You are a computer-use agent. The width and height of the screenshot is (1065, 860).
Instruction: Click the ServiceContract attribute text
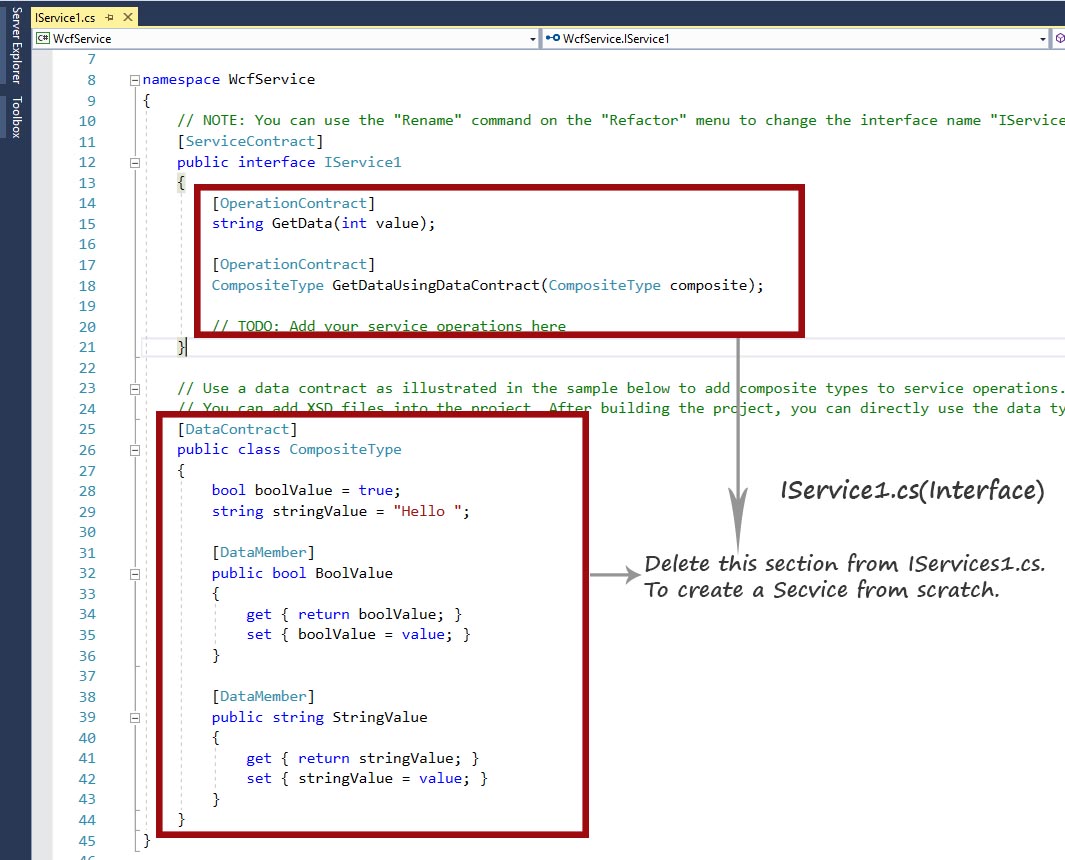pos(251,141)
